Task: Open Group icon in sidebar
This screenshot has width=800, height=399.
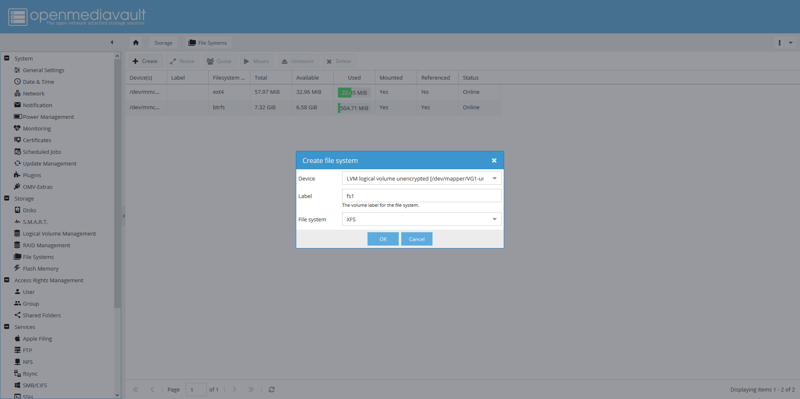Action: [x=17, y=303]
